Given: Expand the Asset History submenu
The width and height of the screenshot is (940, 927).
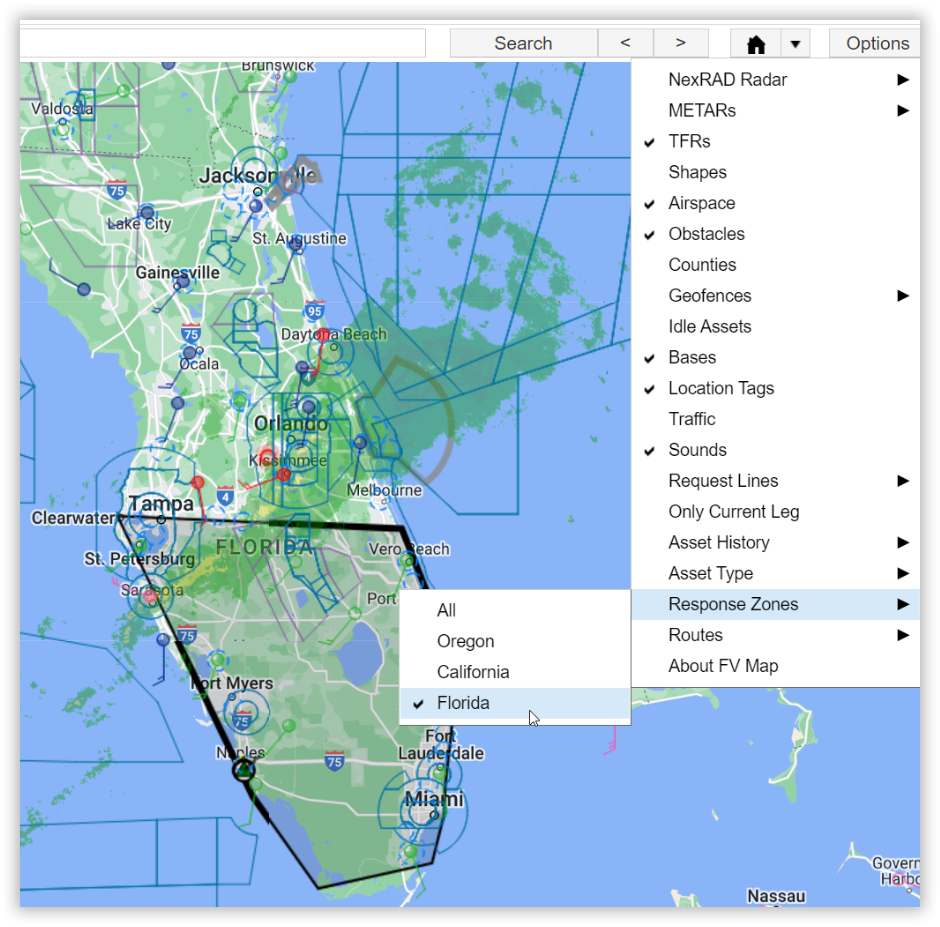Looking at the screenshot, I should pos(776,543).
